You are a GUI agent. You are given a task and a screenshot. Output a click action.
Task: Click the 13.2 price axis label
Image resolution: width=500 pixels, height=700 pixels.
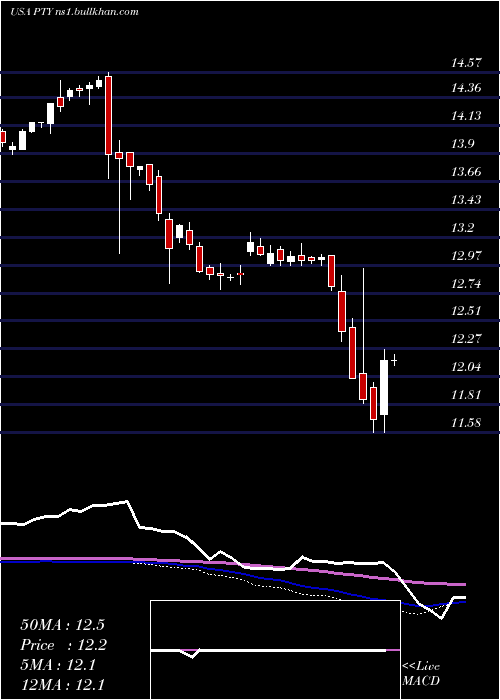pyautogui.click(x=464, y=228)
